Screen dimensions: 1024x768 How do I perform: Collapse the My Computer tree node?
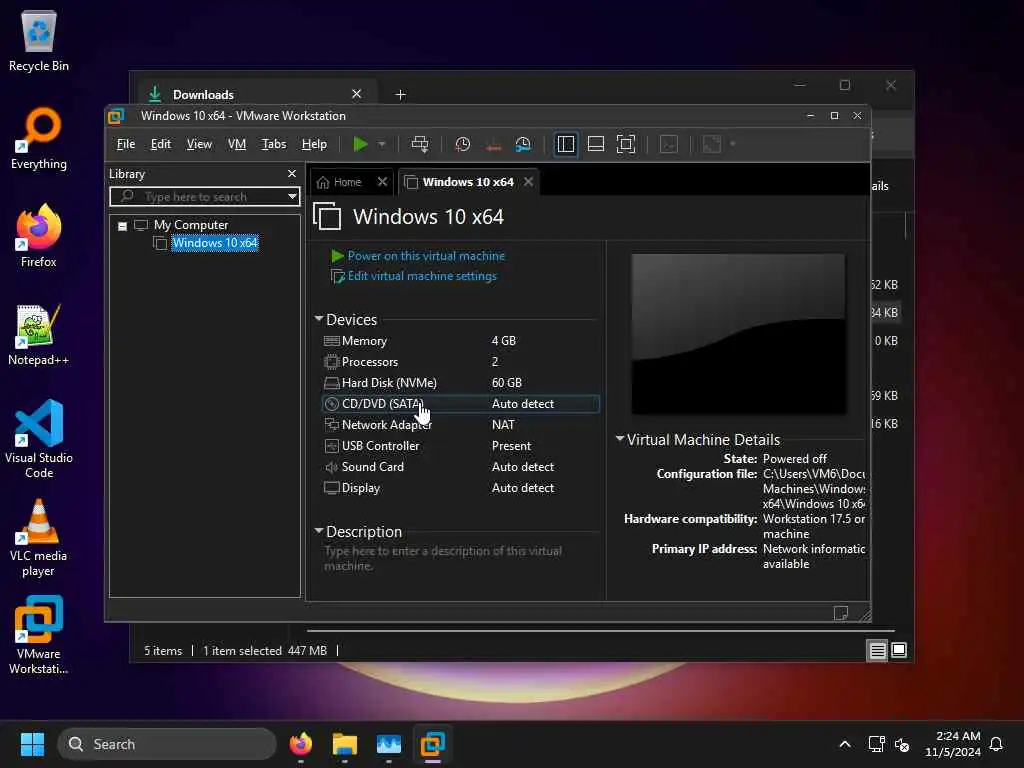[122, 226]
